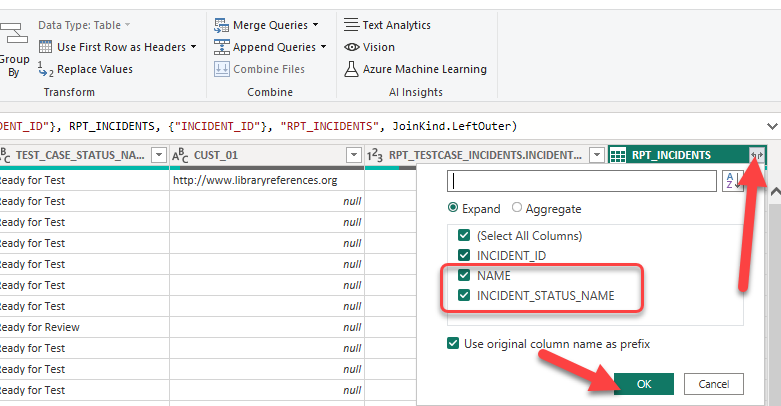Click the TEST_CASE_STATUS_NA column header name
The height and width of the screenshot is (406, 781).
(x=80, y=155)
